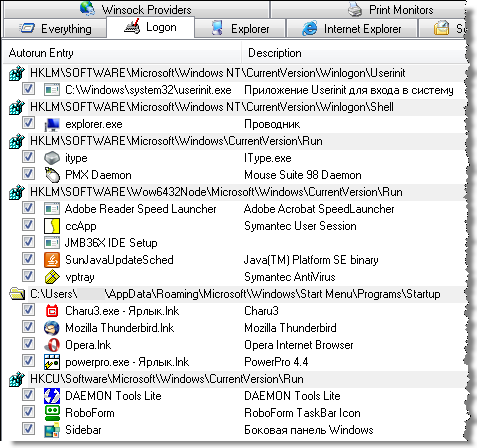The image size is (477, 448).
Task: Select the 'Mouse Suite 98 Daemon' description
Action: pyautogui.click(x=303, y=175)
